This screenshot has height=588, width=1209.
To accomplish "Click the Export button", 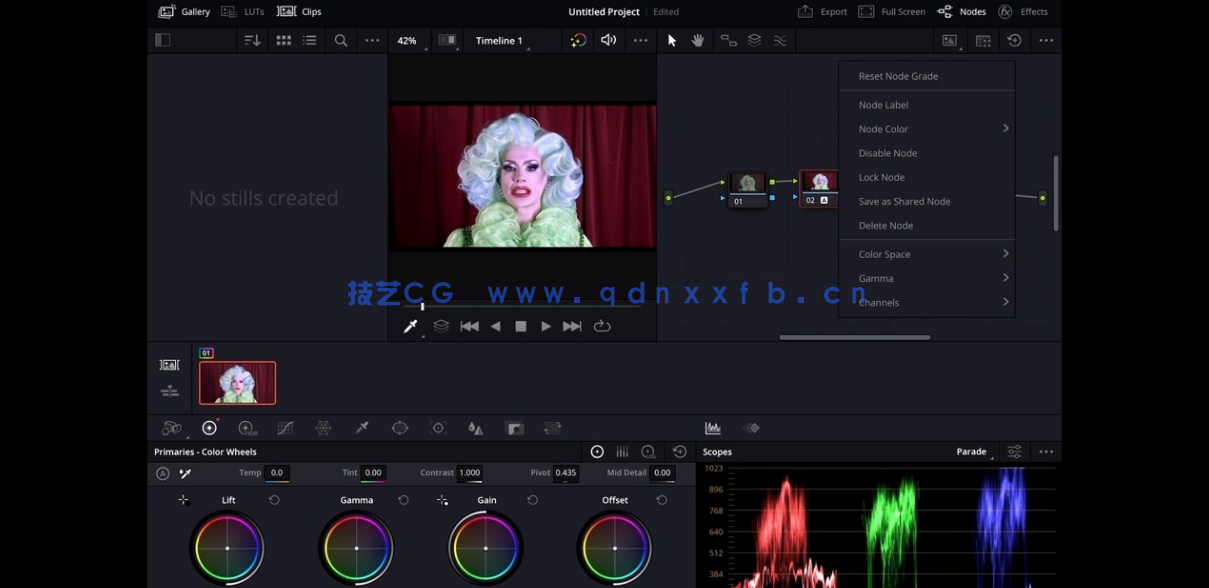I will 822,11.
